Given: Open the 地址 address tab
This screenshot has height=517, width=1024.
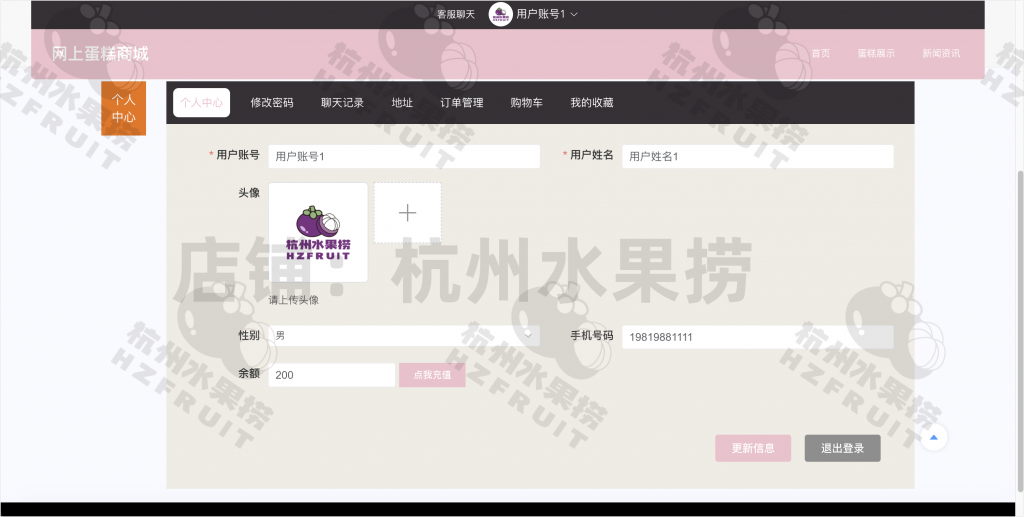Looking at the screenshot, I should (402, 102).
